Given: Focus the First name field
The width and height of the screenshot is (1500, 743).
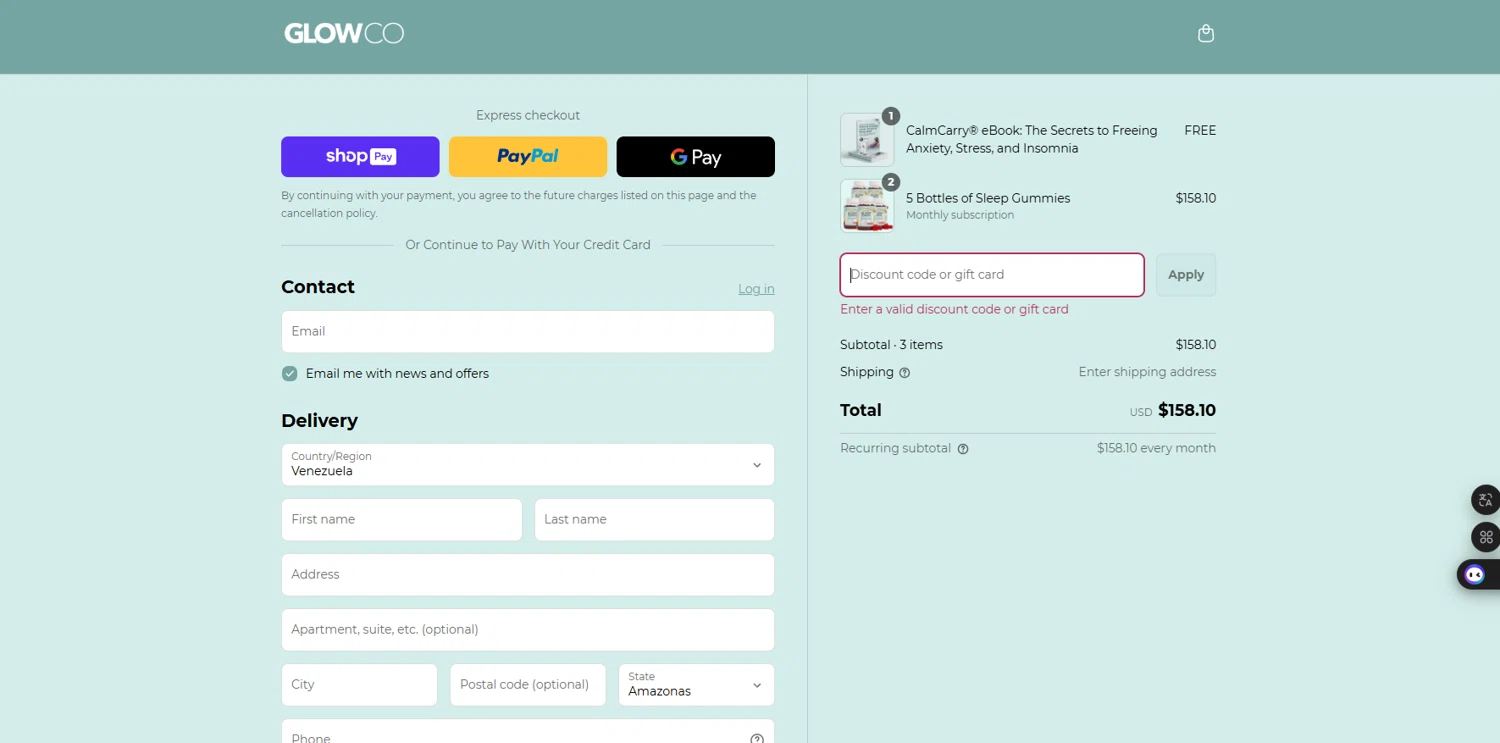Looking at the screenshot, I should pyautogui.click(x=402, y=520).
